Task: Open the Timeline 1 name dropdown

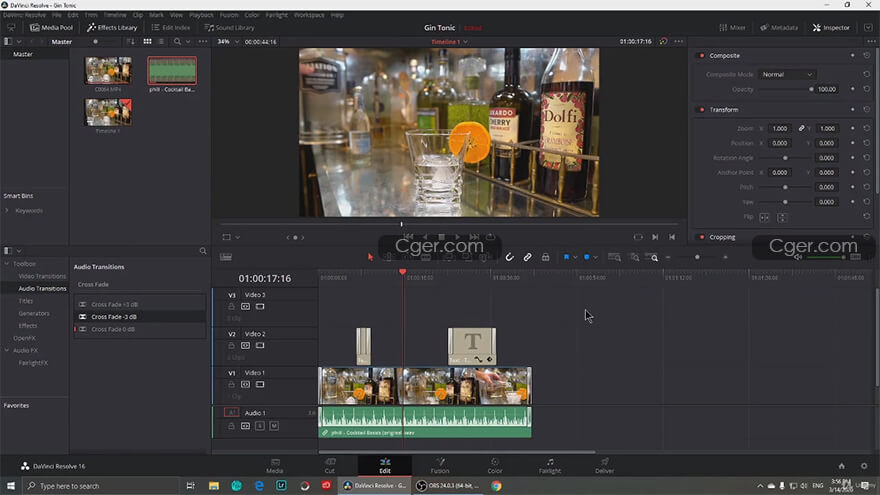Action: 450,42
